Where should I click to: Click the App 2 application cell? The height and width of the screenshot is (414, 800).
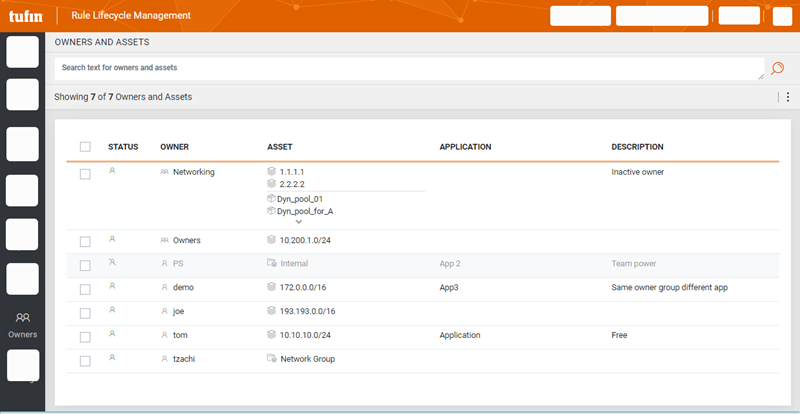coord(450,264)
